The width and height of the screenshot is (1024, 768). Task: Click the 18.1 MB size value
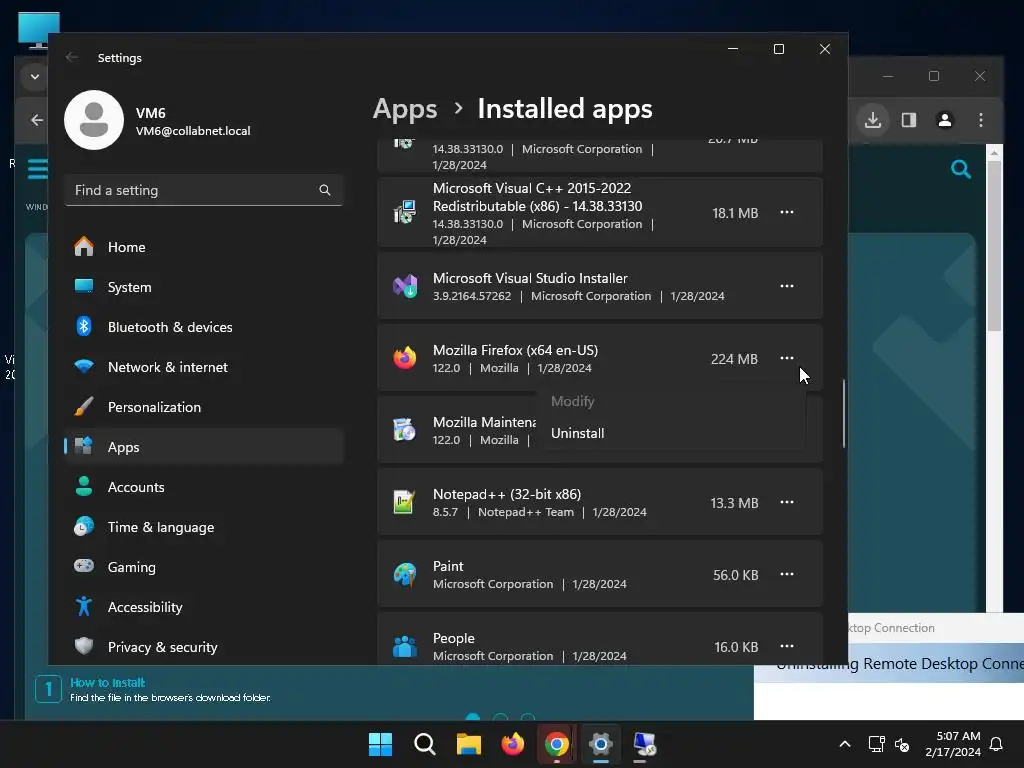(735, 213)
